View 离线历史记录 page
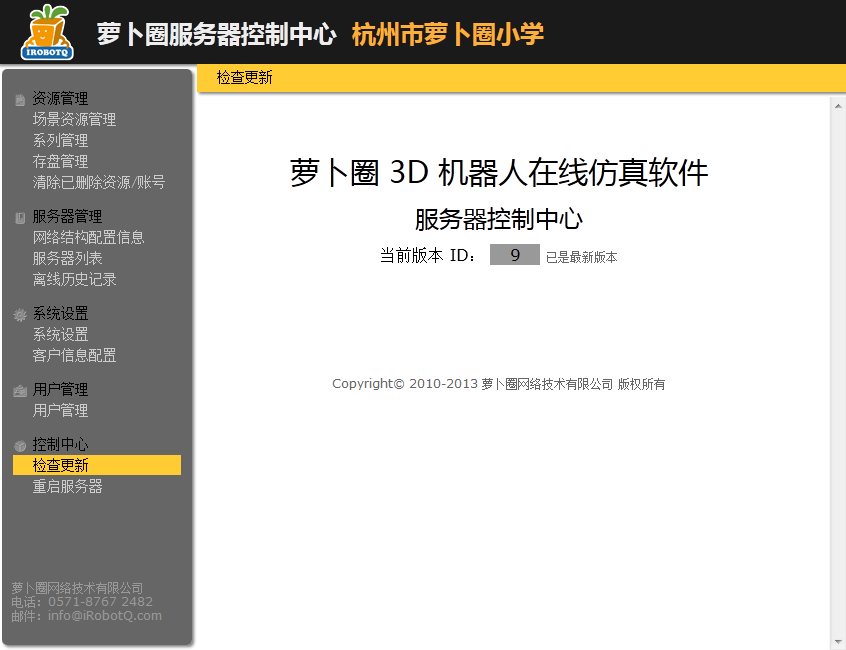Screen dimensions: 846x650 click(x=74, y=279)
